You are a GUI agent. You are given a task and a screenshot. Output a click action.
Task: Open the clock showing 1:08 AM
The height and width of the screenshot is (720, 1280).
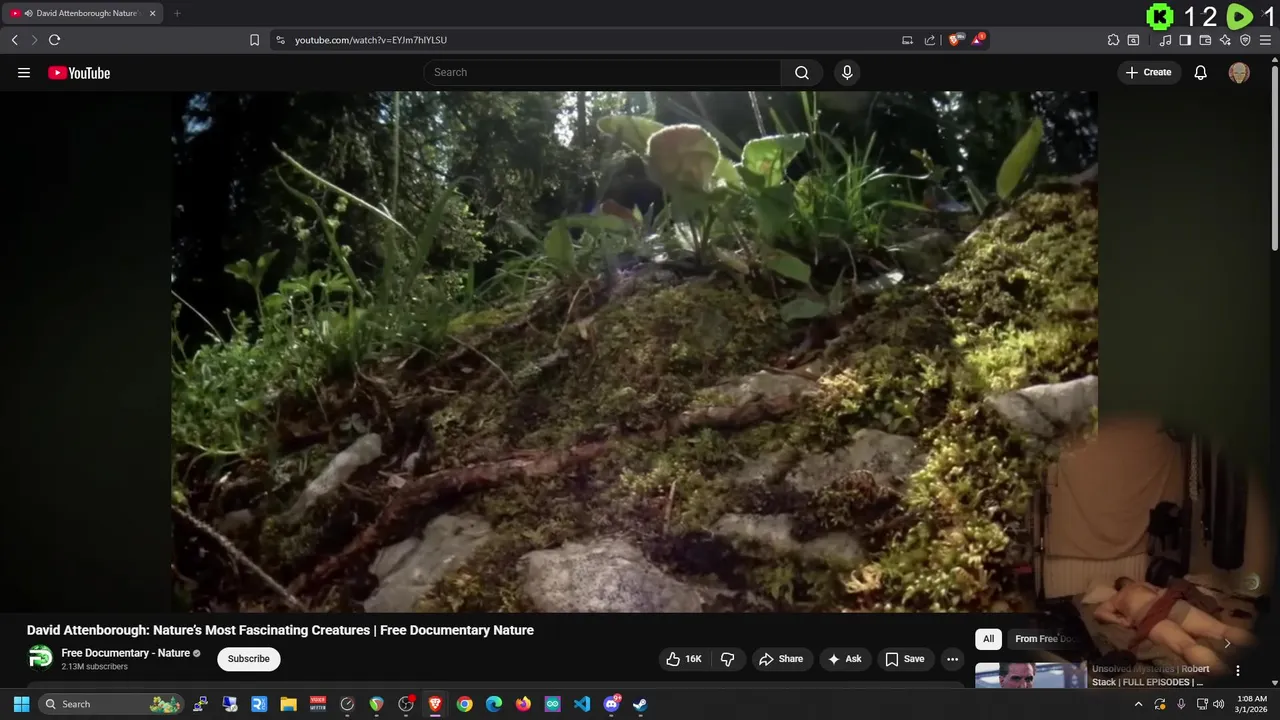coord(1252,704)
